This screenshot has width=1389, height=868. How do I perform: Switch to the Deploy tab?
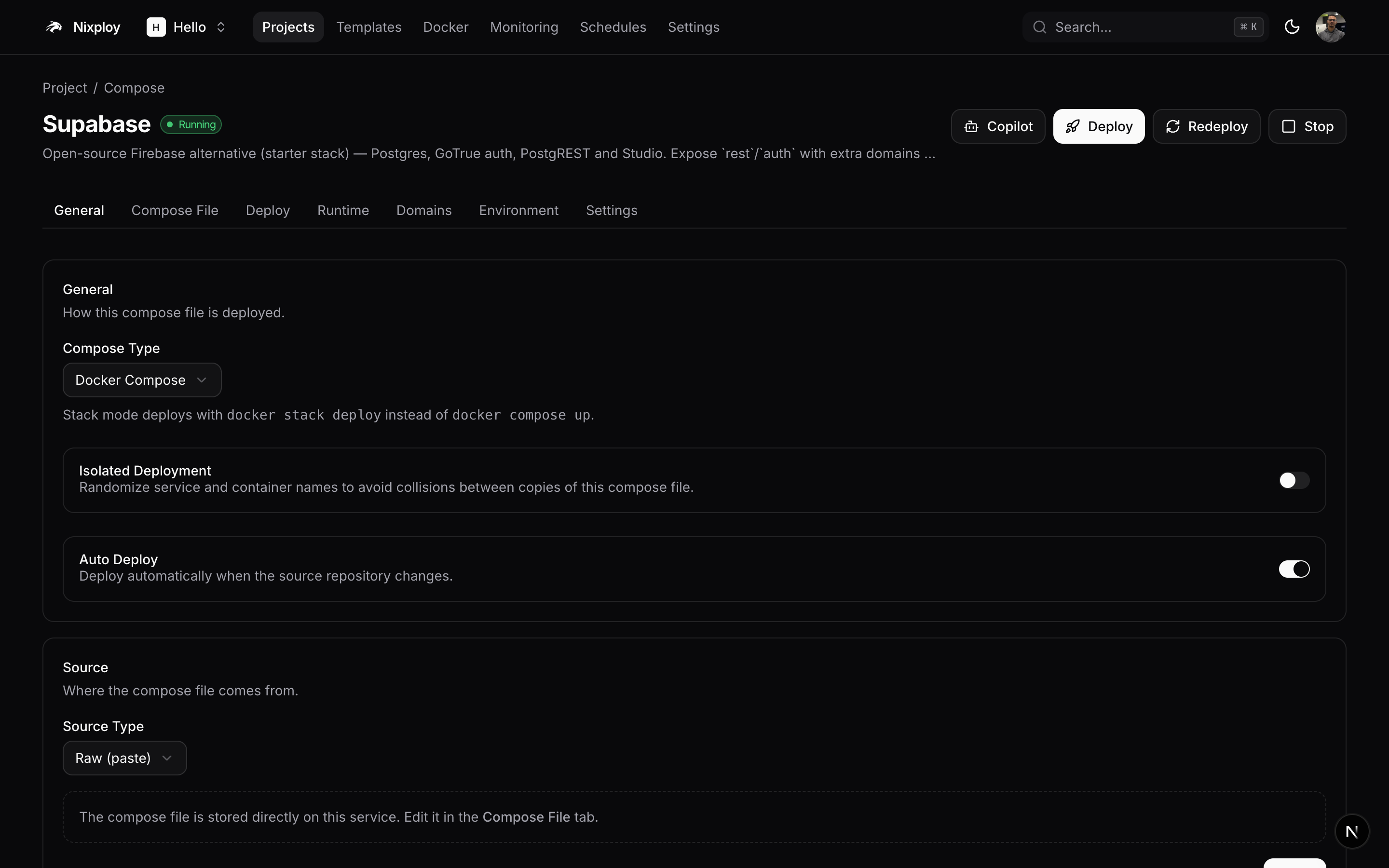(268, 211)
